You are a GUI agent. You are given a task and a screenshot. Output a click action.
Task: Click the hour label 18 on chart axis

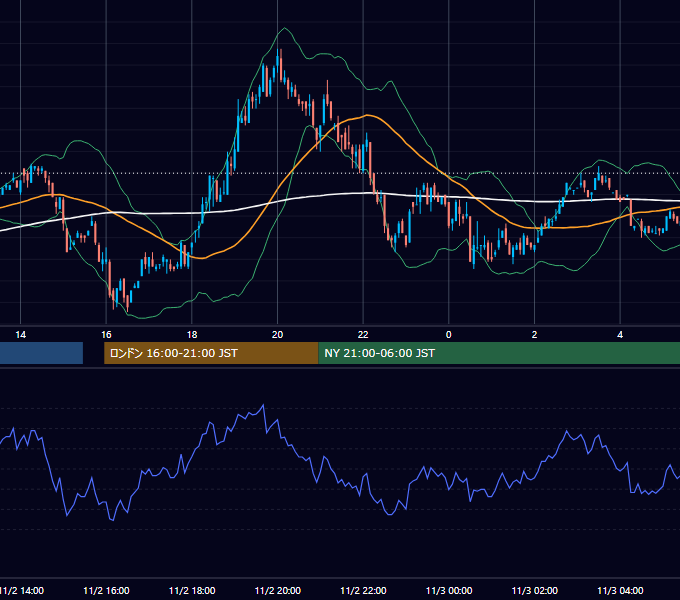click(192, 335)
